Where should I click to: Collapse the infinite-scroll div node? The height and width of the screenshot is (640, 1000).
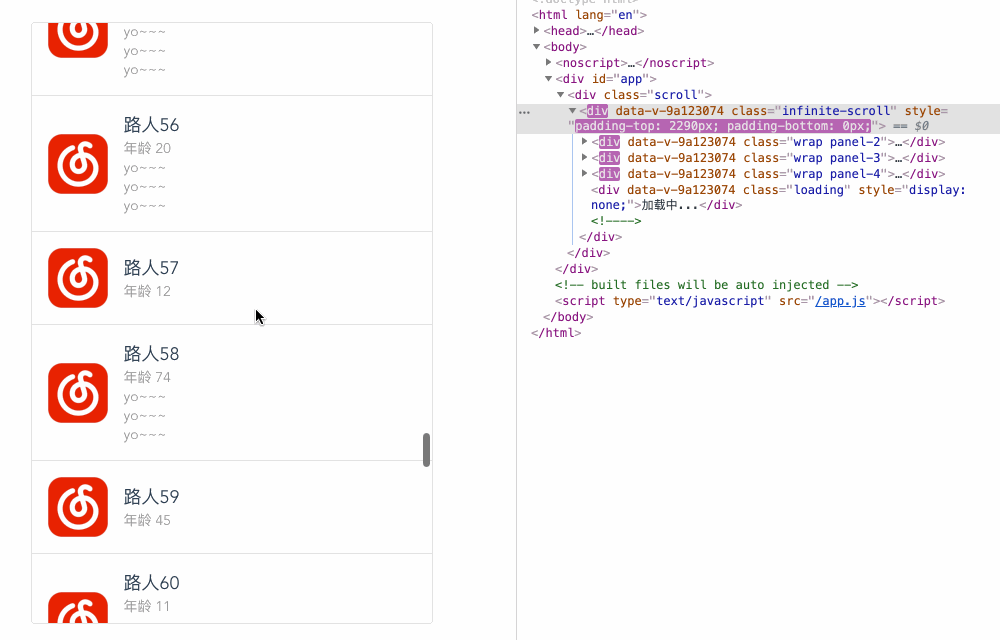tap(573, 110)
